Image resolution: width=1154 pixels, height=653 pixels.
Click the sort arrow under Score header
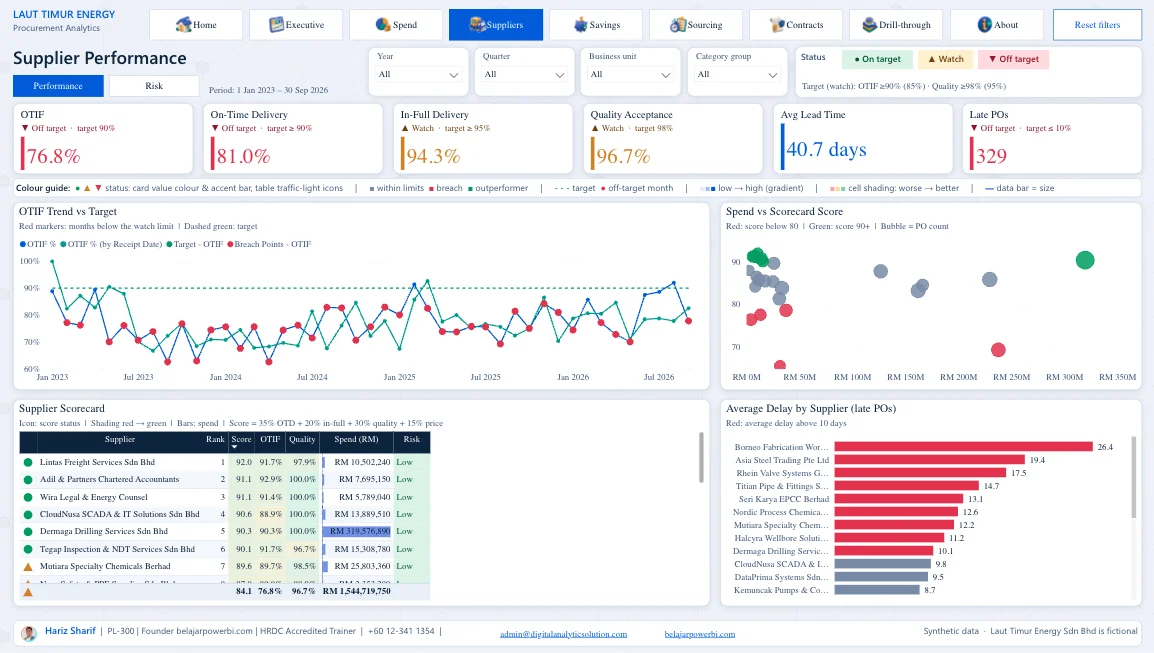235,448
